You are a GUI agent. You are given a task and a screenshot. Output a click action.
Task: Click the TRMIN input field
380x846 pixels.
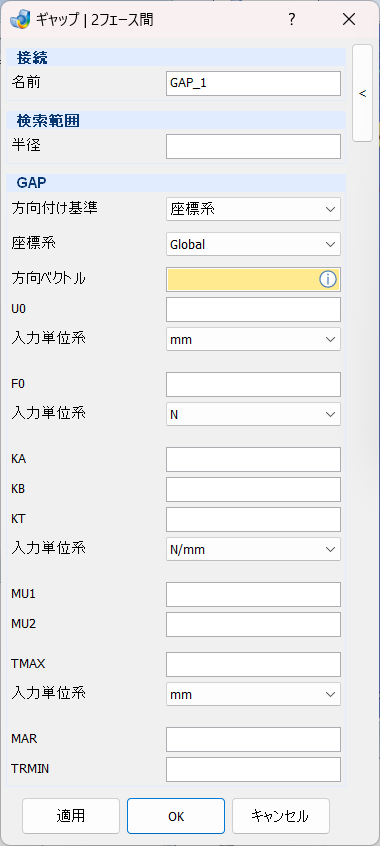pos(253,769)
